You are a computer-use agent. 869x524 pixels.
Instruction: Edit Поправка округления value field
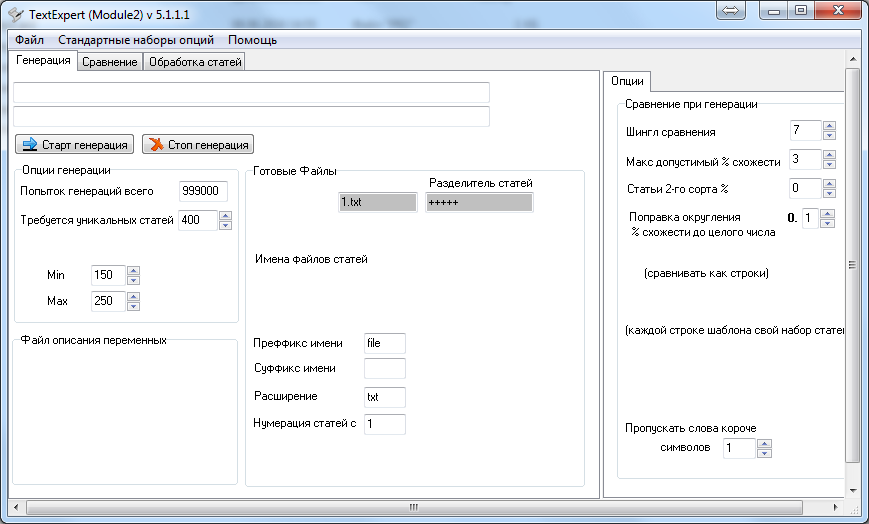coord(810,218)
